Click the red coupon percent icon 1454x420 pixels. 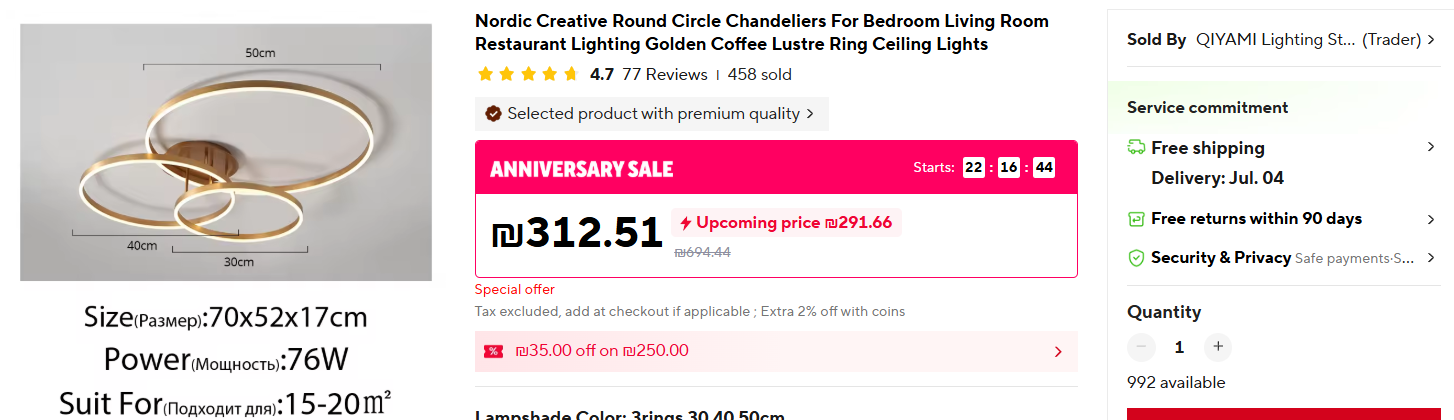(x=493, y=351)
